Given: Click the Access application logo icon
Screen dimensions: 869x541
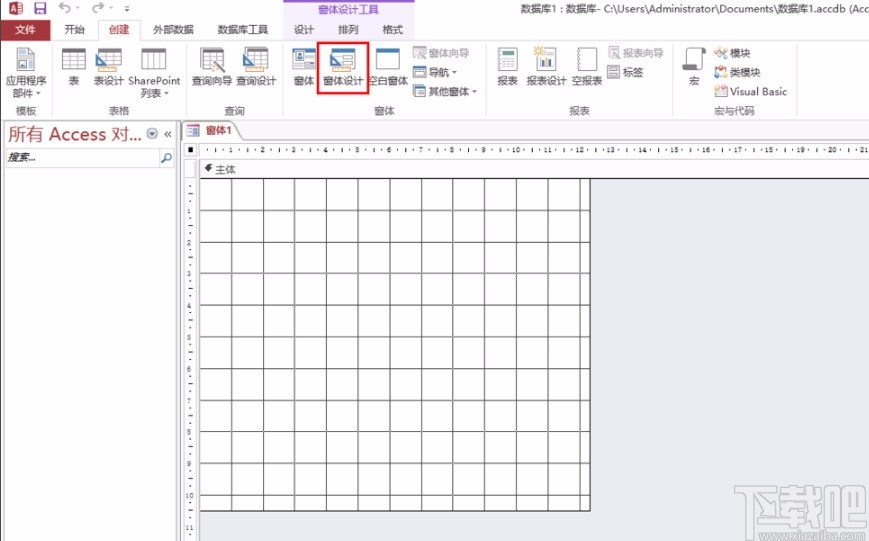Looking at the screenshot, I should (x=16, y=8).
